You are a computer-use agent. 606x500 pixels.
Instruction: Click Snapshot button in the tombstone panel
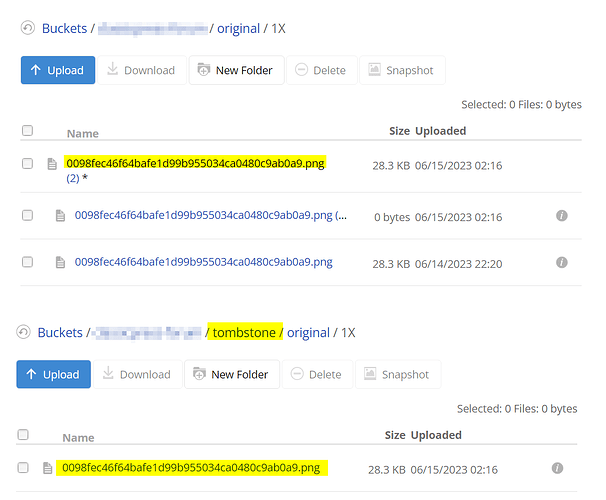pos(398,374)
